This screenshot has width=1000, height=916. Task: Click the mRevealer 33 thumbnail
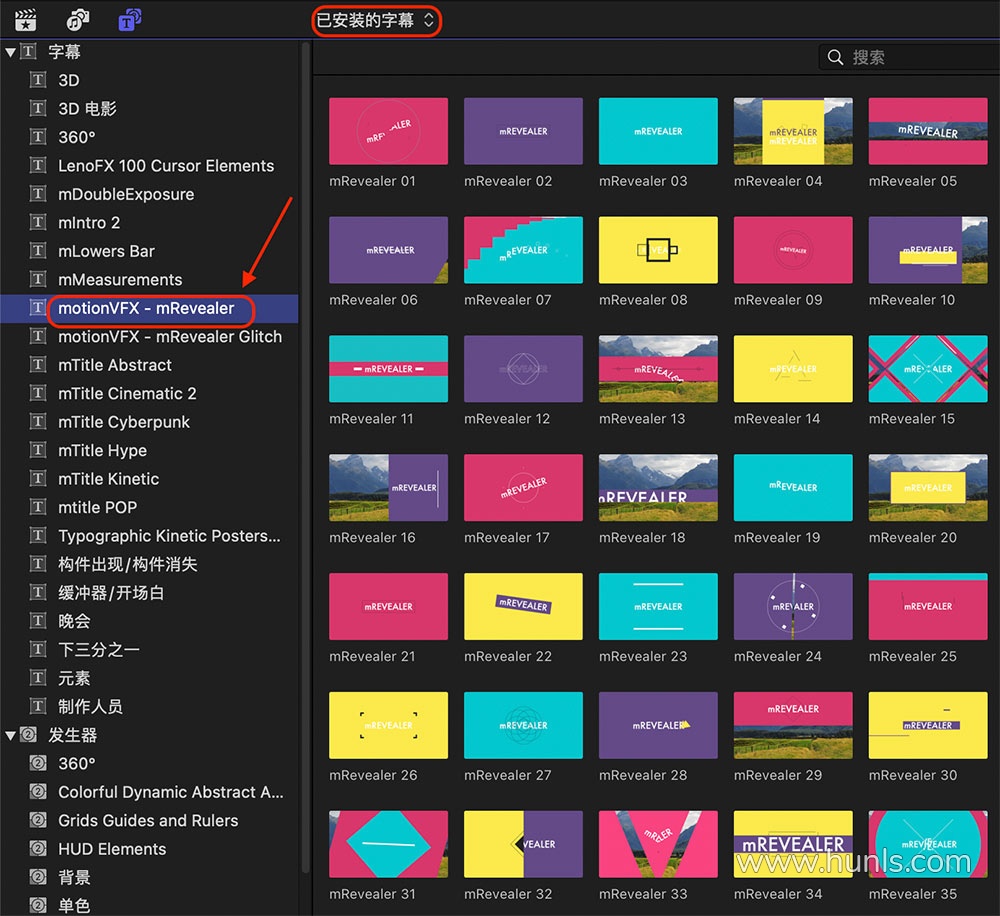(x=658, y=844)
